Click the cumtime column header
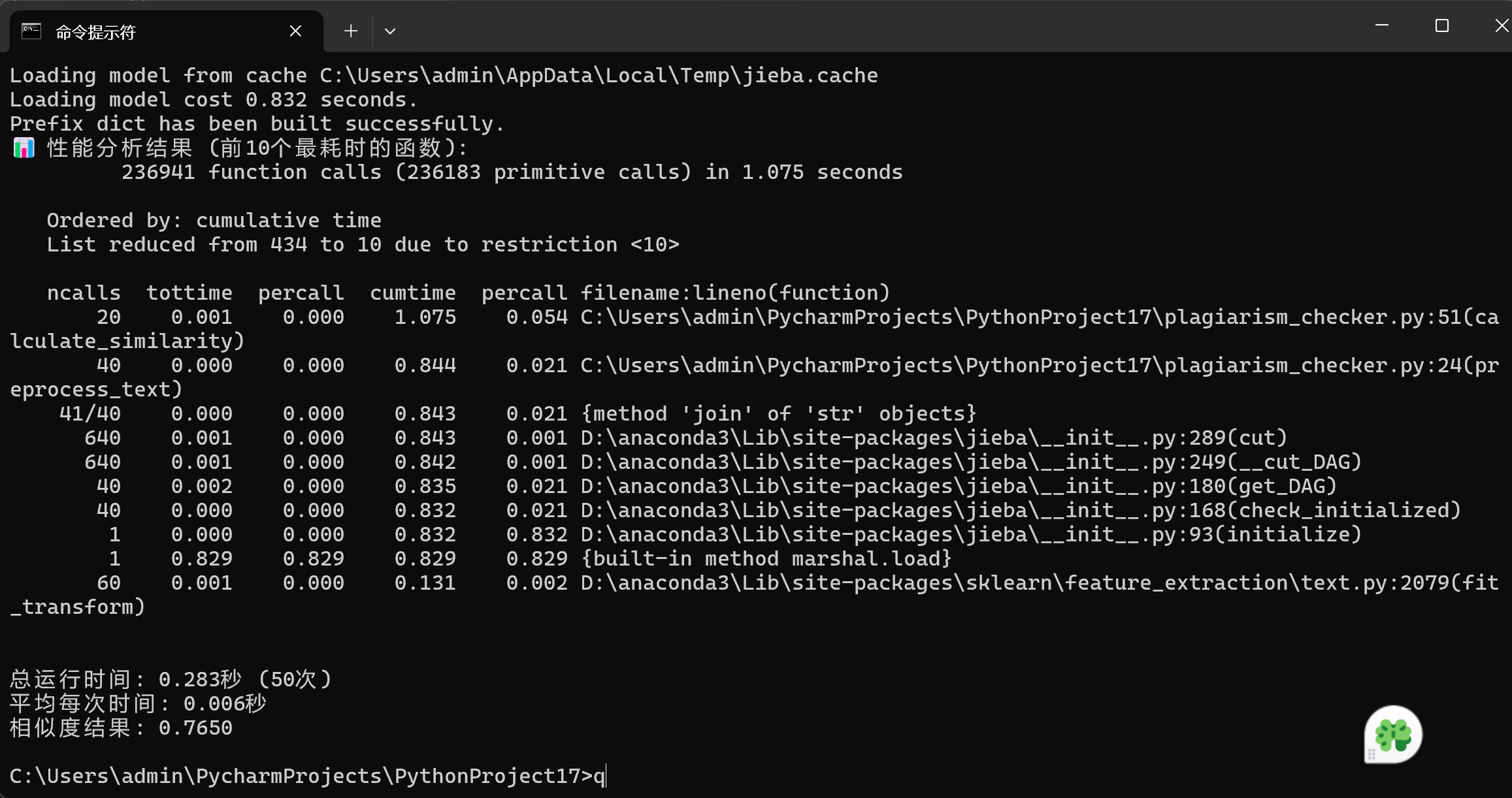The width and height of the screenshot is (1512, 798). click(x=412, y=293)
